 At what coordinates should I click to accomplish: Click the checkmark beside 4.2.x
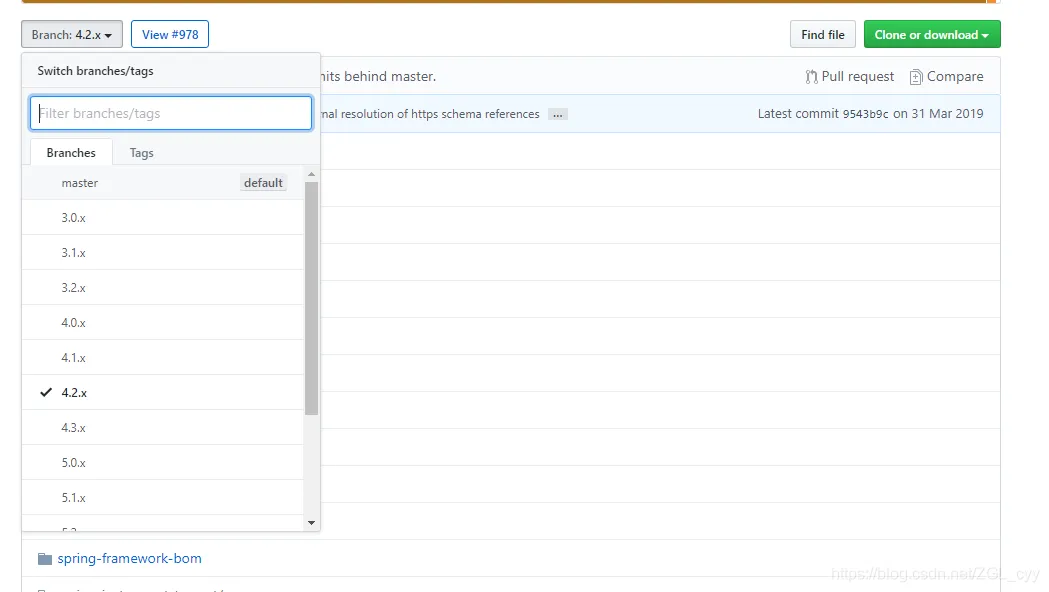46,393
